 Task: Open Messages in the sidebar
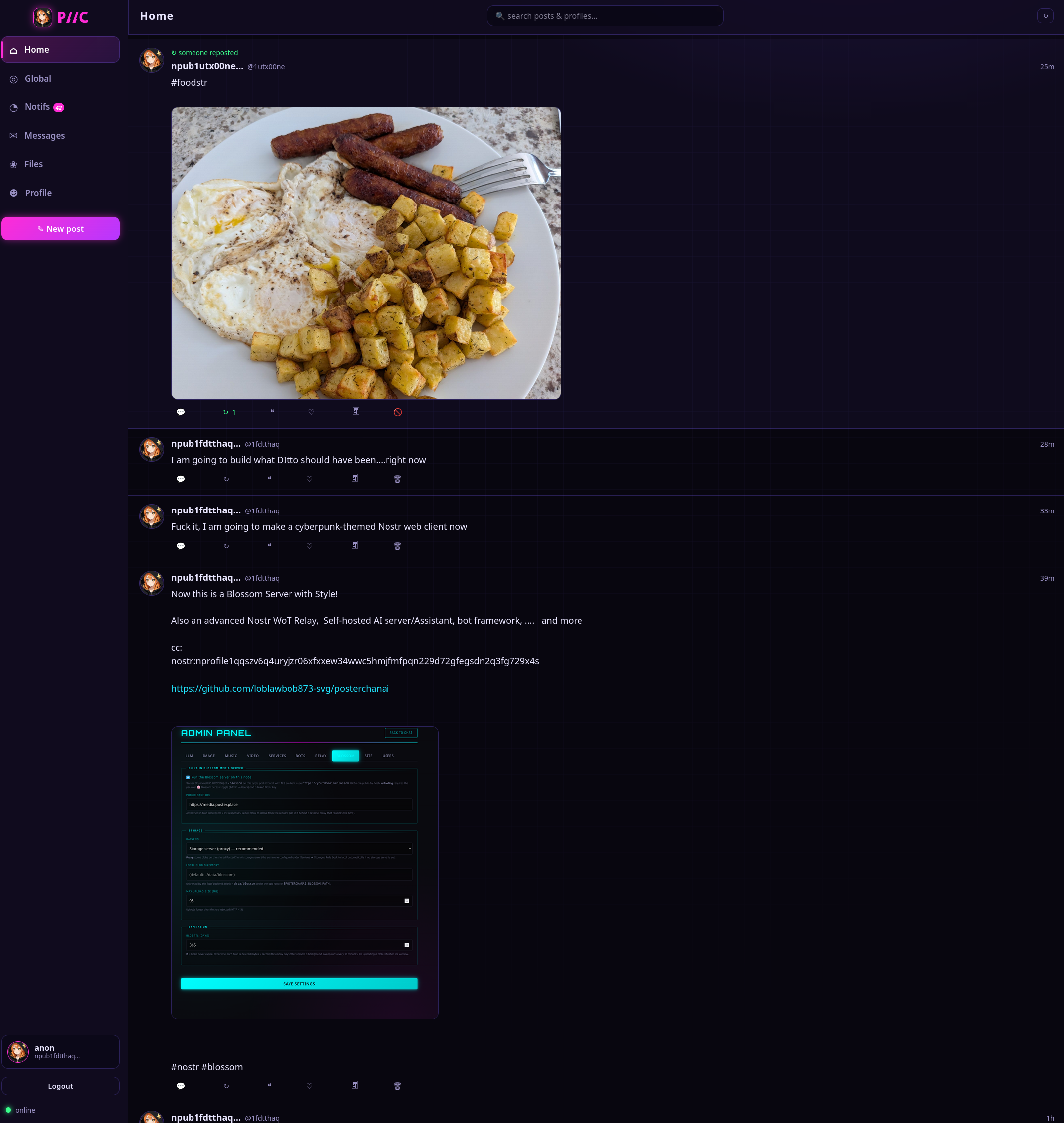click(61, 135)
